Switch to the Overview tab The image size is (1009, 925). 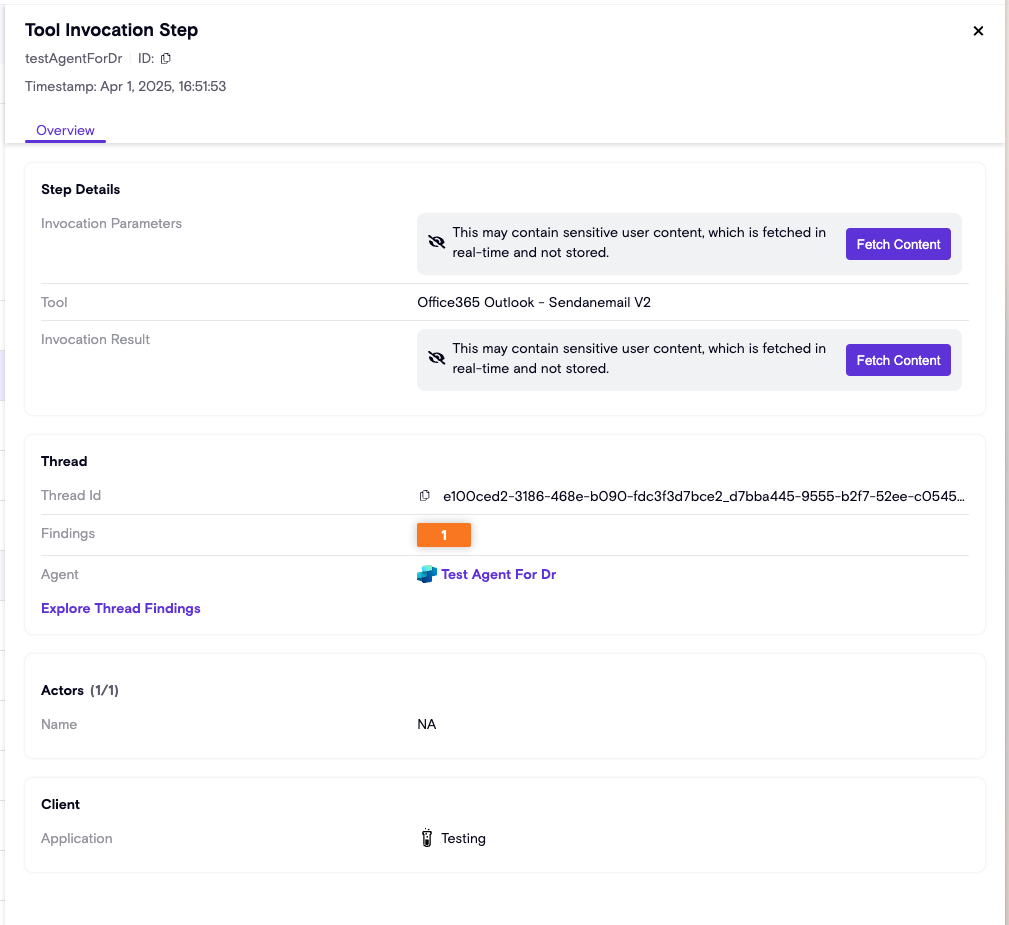pyautogui.click(x=65, y=130)
